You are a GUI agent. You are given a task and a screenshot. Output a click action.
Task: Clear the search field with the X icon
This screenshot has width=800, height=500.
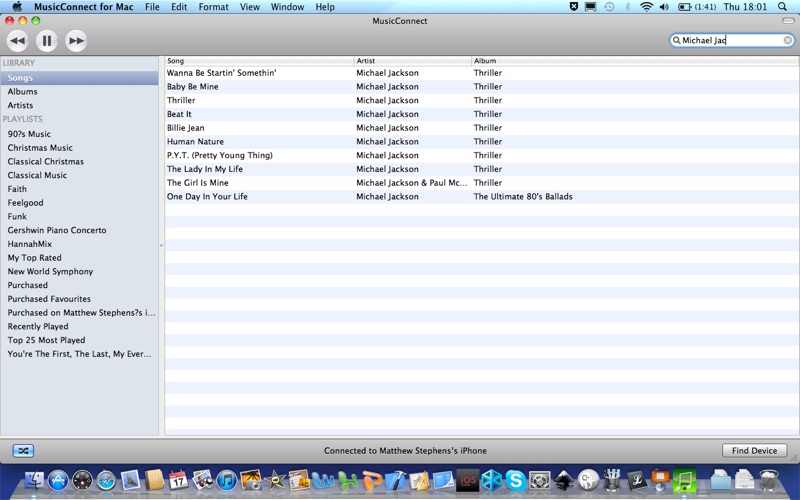point(788,40)
